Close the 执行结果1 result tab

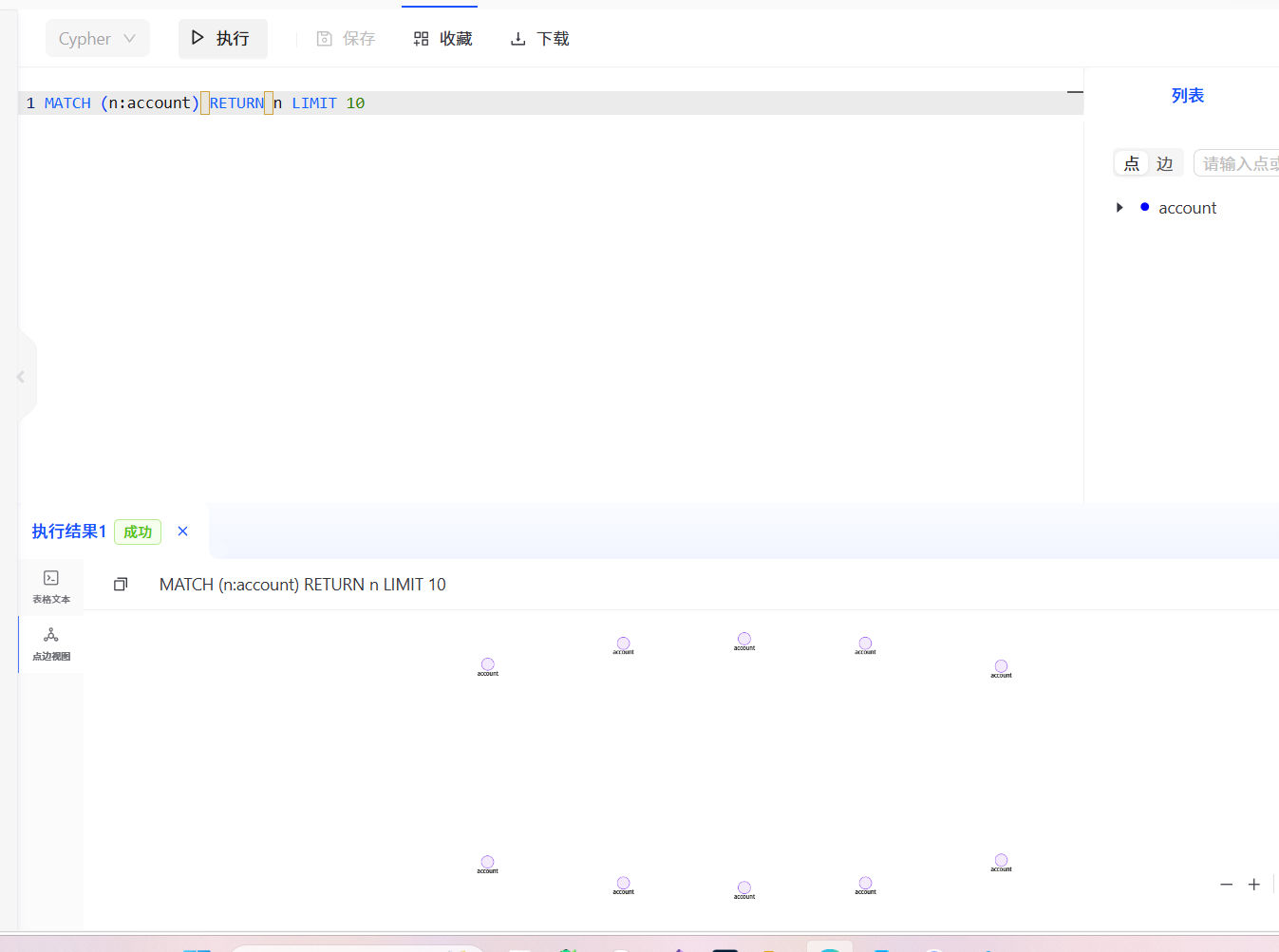pos(183,532)
